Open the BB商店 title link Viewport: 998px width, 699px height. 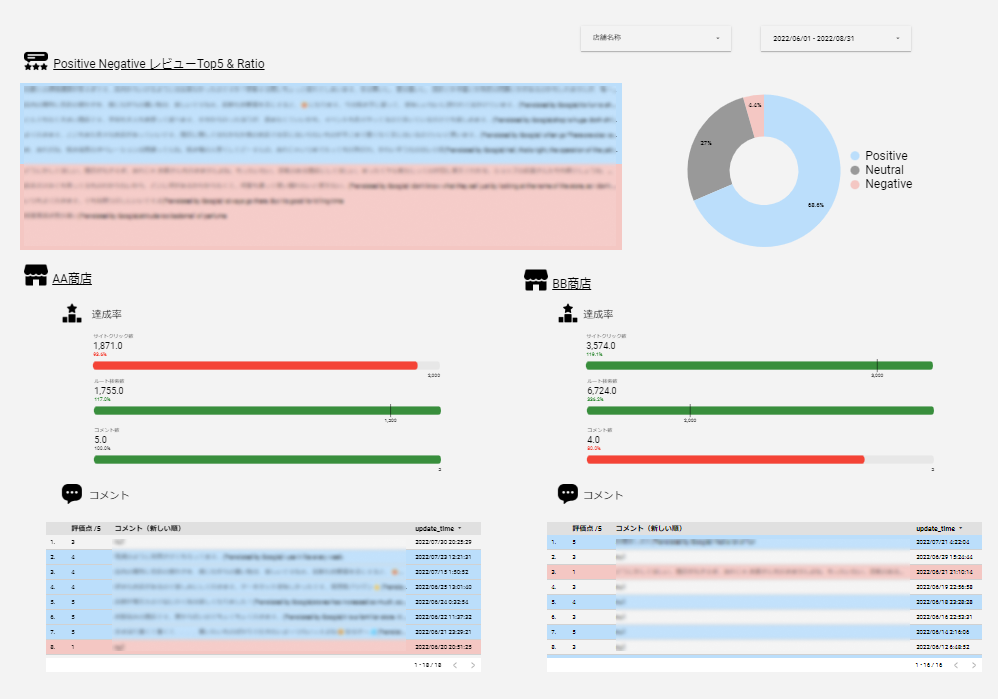pos(571,284)
